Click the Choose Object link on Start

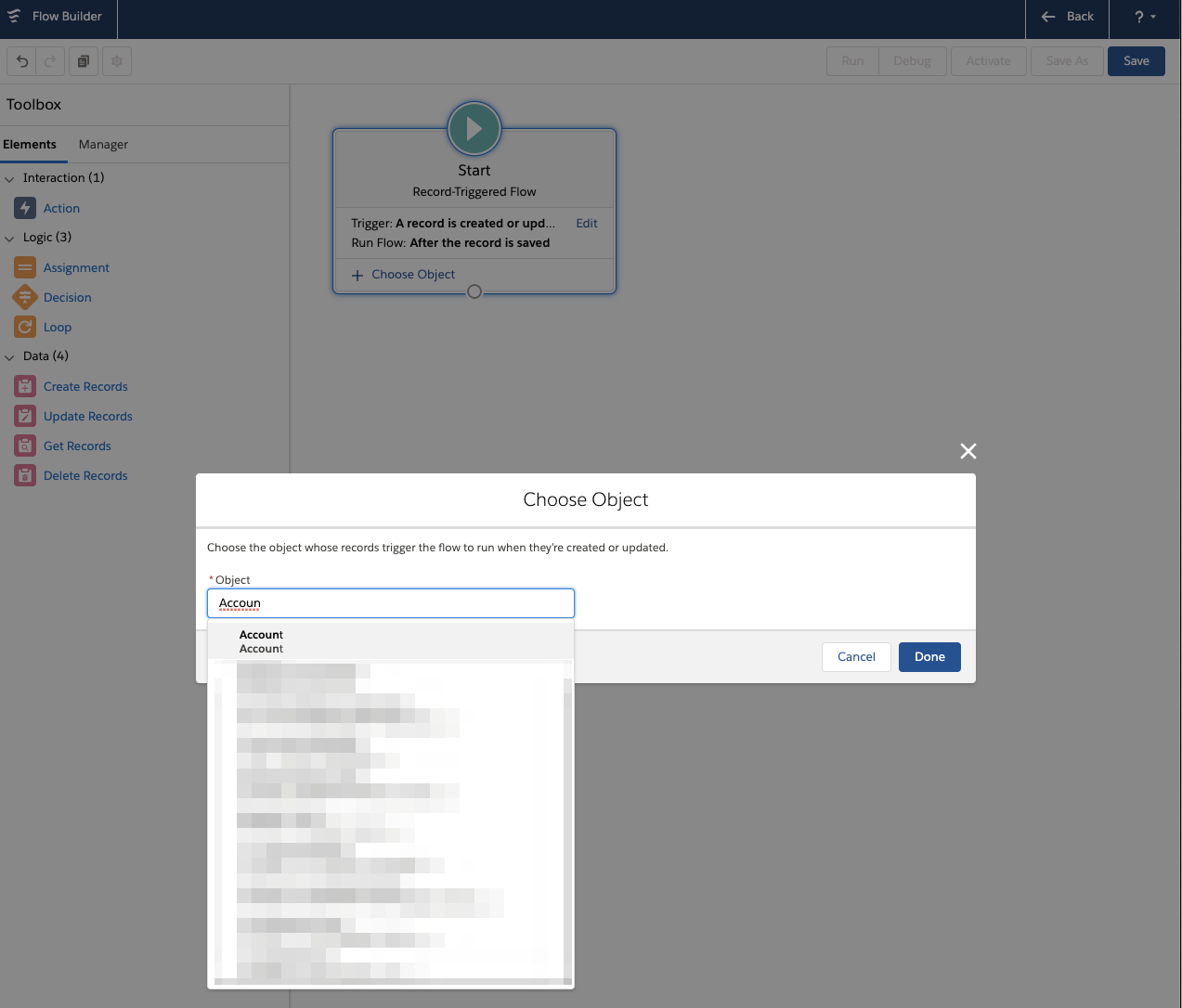(413, 275)
